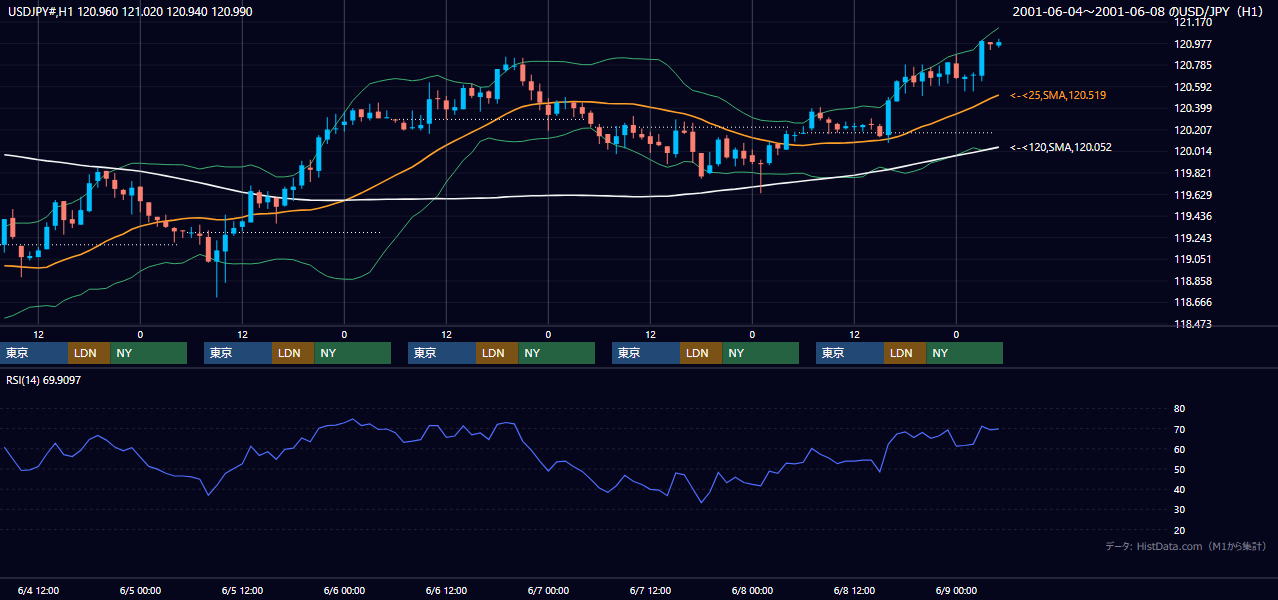The width and height of the screenshot is (1278, 600).
Task: Click the 119.051 price axis label
Action: (x=1194, y=259)
